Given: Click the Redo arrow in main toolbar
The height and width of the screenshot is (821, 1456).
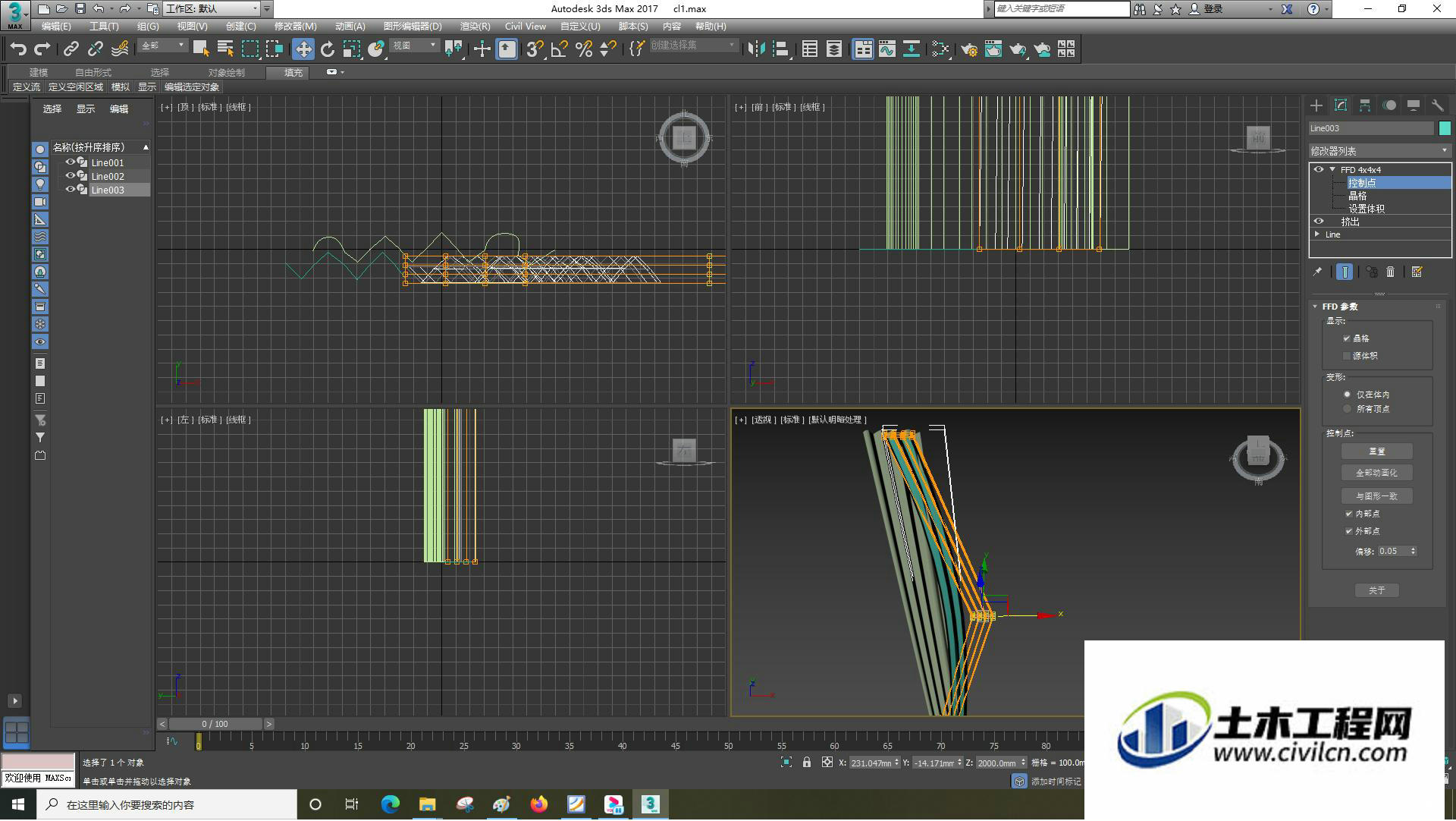Looking at the screenshot, I should [42, 49].
